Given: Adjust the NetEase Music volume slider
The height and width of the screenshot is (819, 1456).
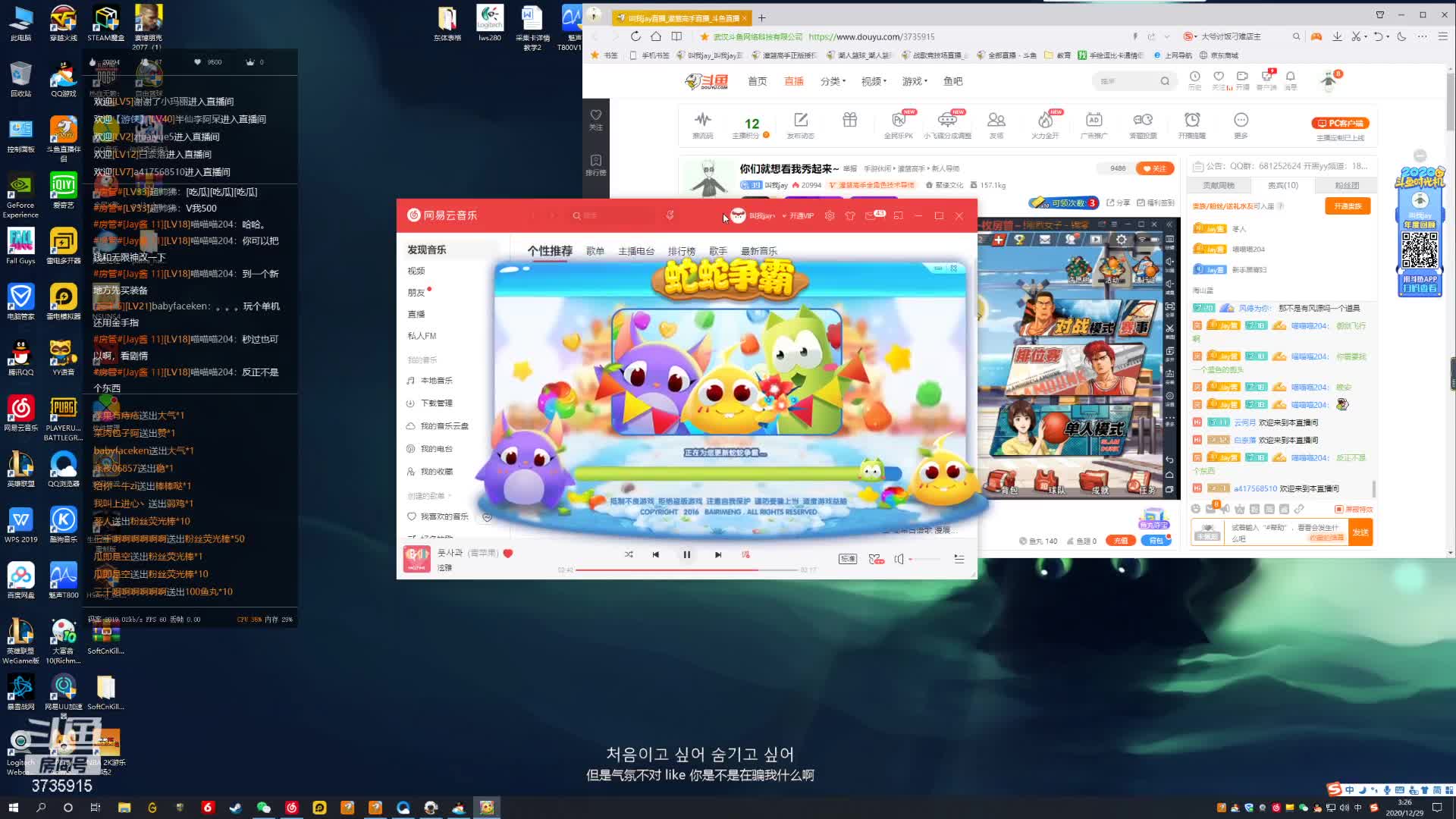Looking at the screenshot, I should click(924, 559).
